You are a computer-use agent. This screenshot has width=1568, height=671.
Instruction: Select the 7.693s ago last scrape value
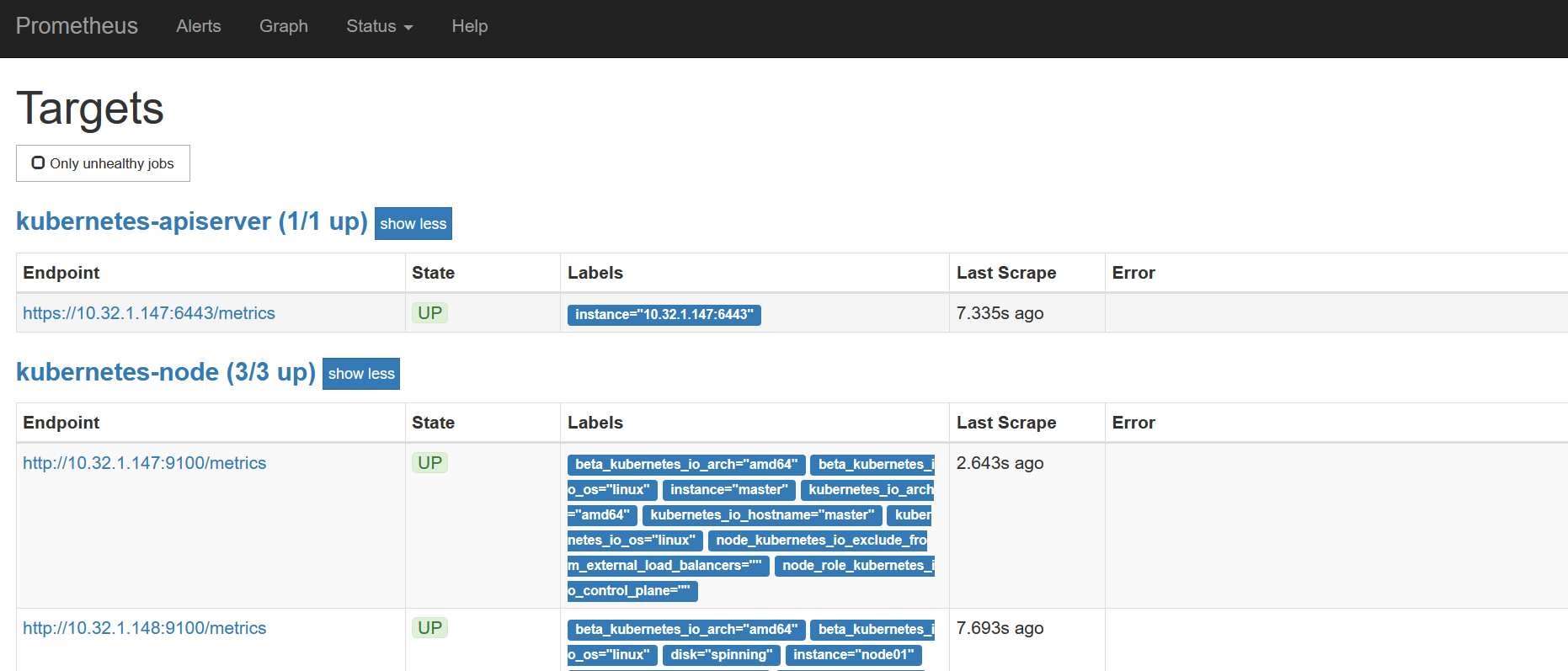(1000, 628)
